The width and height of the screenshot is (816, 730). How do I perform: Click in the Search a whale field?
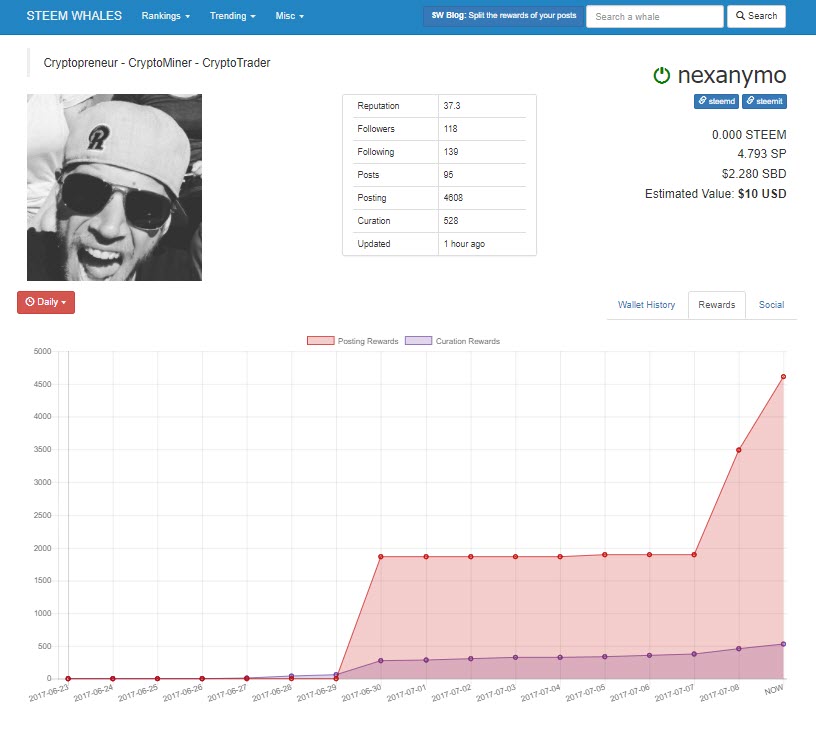655,17
